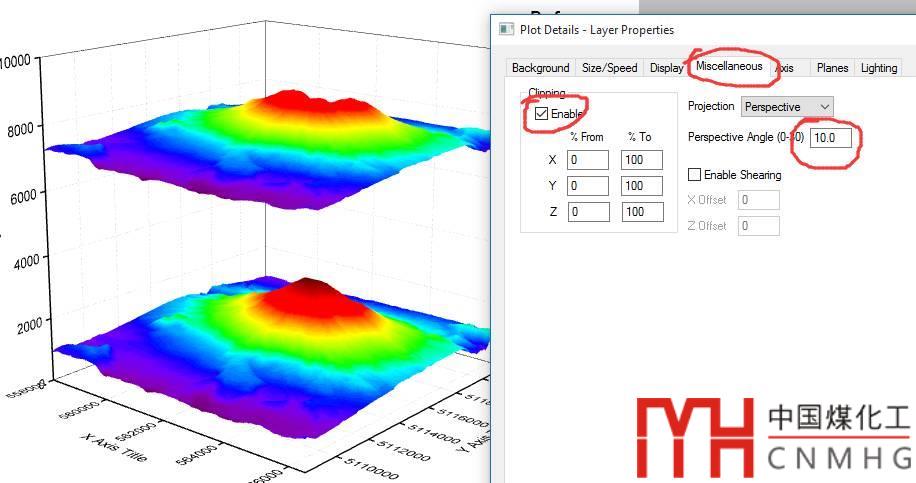Go to the Miscellaneous tab
916x483 pixels.
[729, 67]
